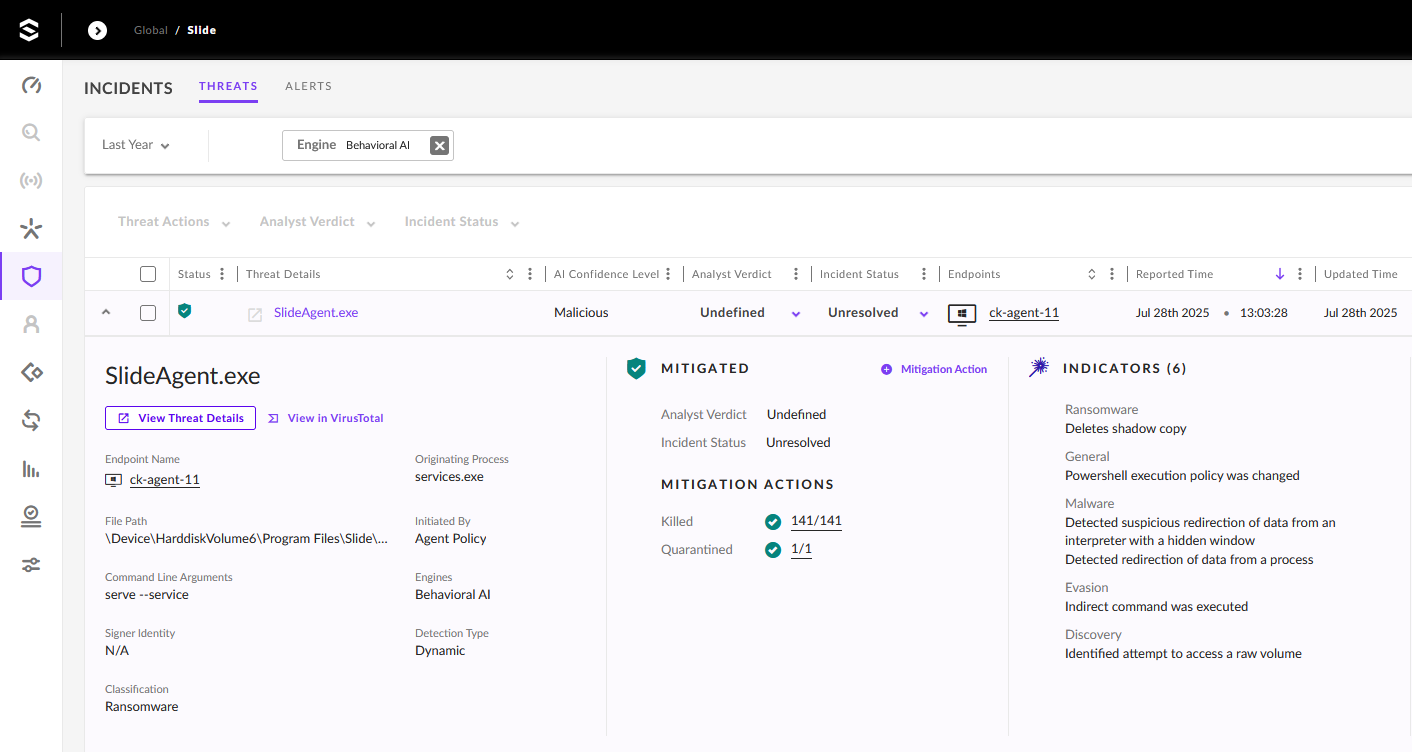Check the SlideAgent.exe row checkbox
1412x752 pixels.
148,313
